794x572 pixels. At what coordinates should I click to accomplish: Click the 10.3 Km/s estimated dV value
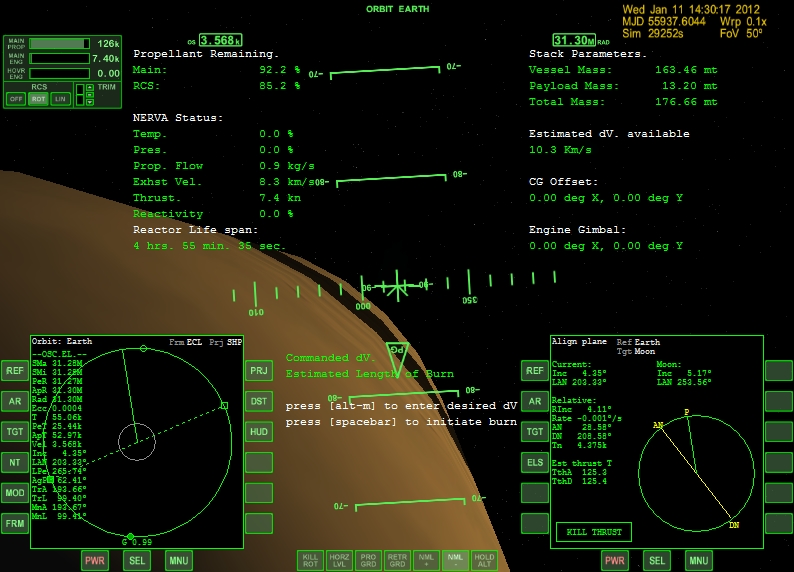pyautogui.click(x=560, y=150)
